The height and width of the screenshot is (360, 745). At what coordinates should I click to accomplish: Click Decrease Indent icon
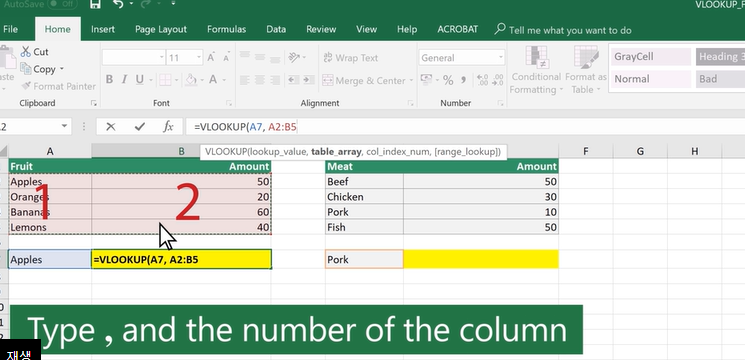click(x=293, y=80)
